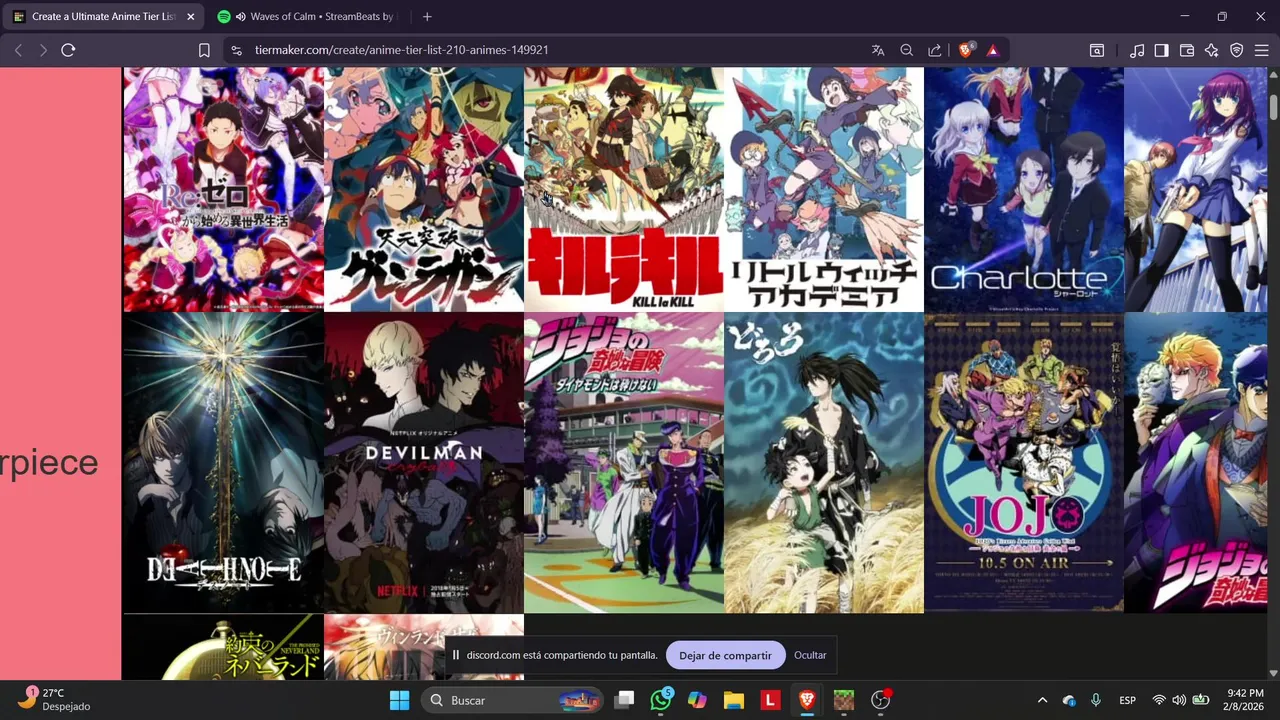Select the Little Witch Academia poster
Viewport: 1280px width, 720px height.
pyautogui.click(x=824, y=189)
